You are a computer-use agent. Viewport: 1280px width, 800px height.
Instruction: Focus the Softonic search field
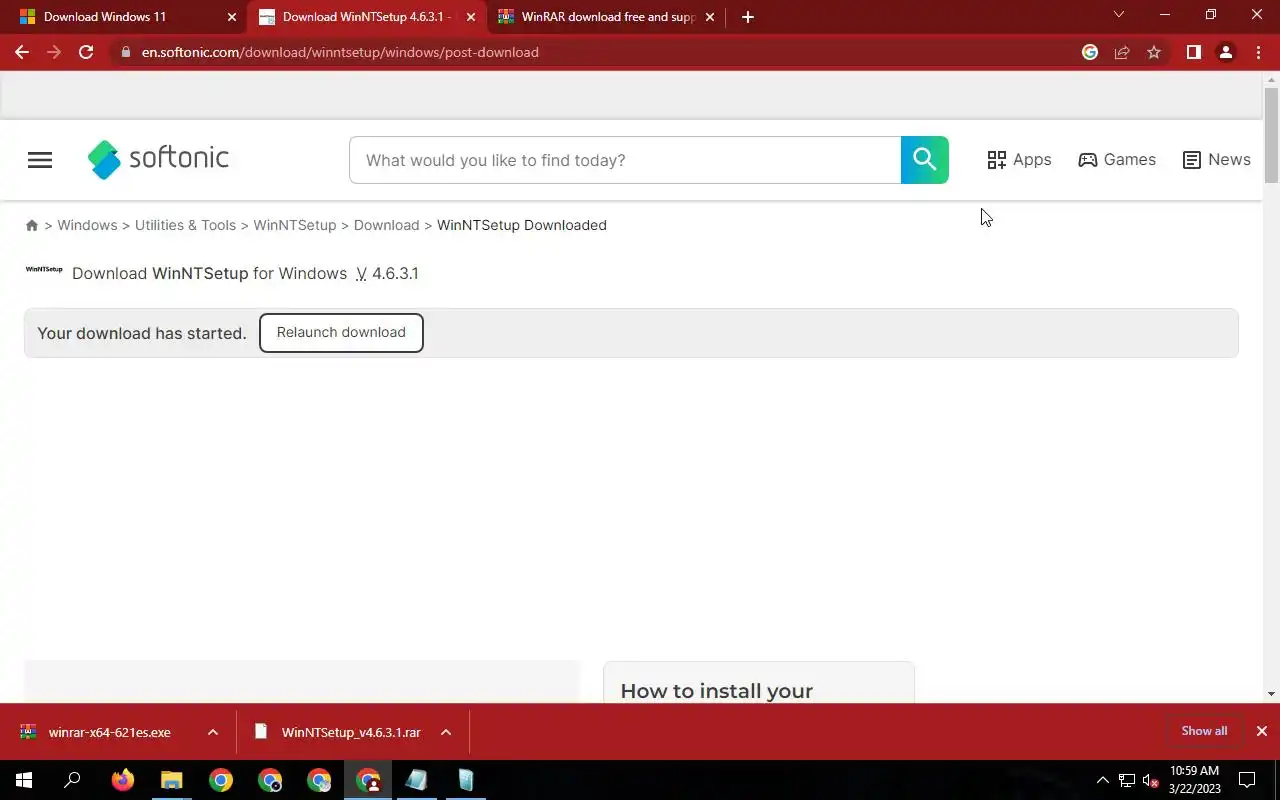(x=625, y=160)
